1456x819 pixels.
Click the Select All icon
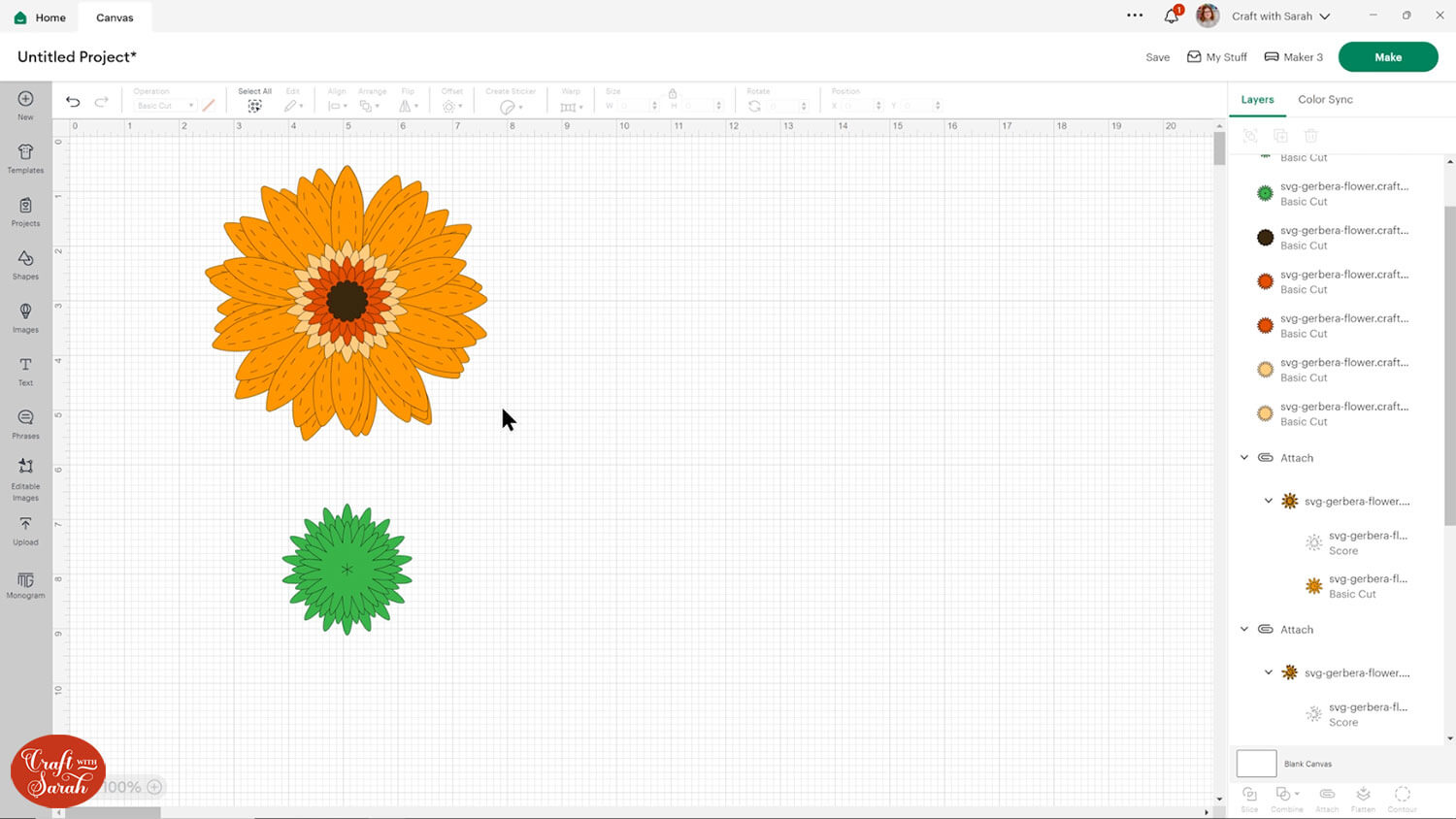point(254,106)
